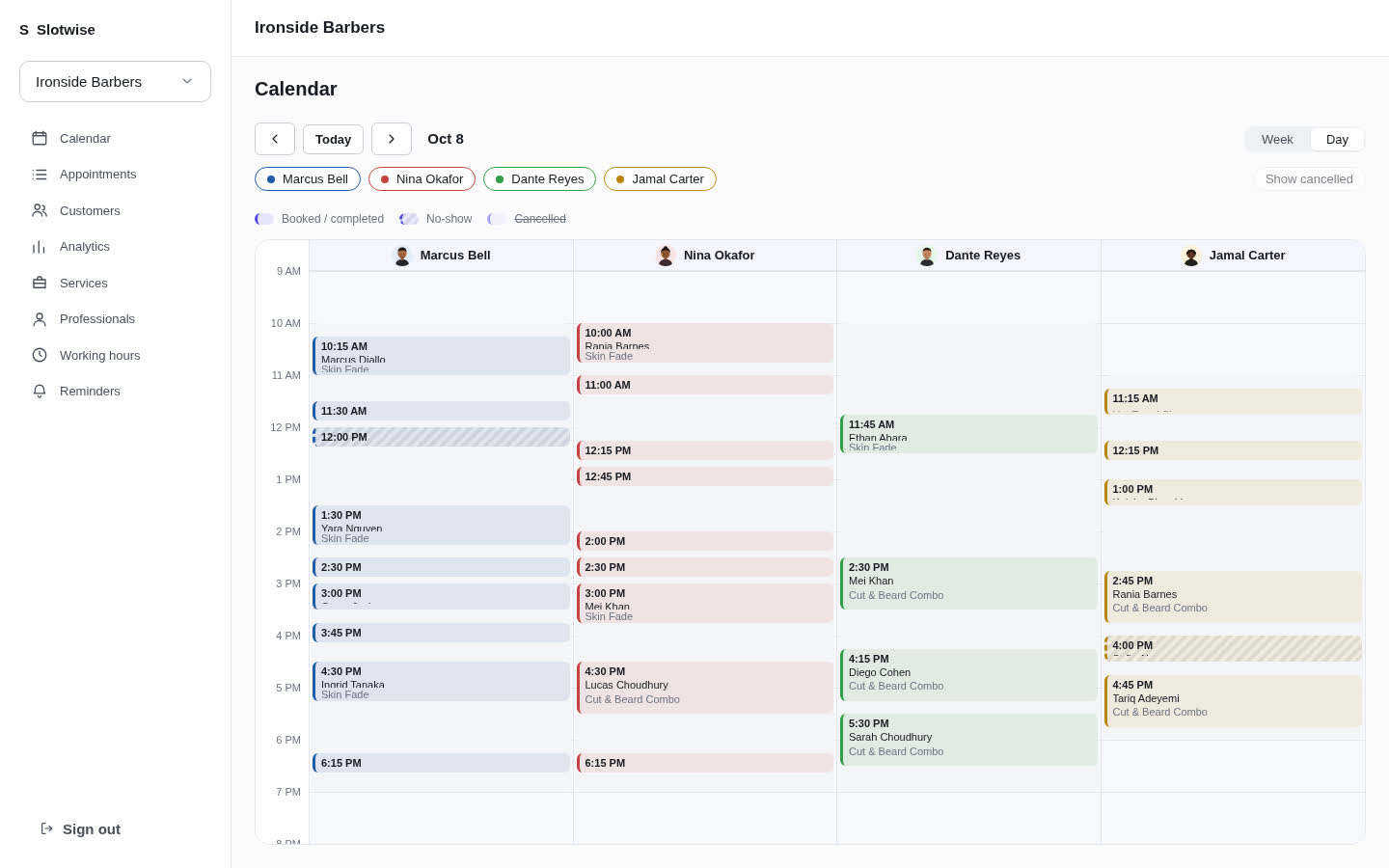Viewport: 1389px width, 868px height.
Task: Open Analytics via bar chart icon
Action: 40,247
